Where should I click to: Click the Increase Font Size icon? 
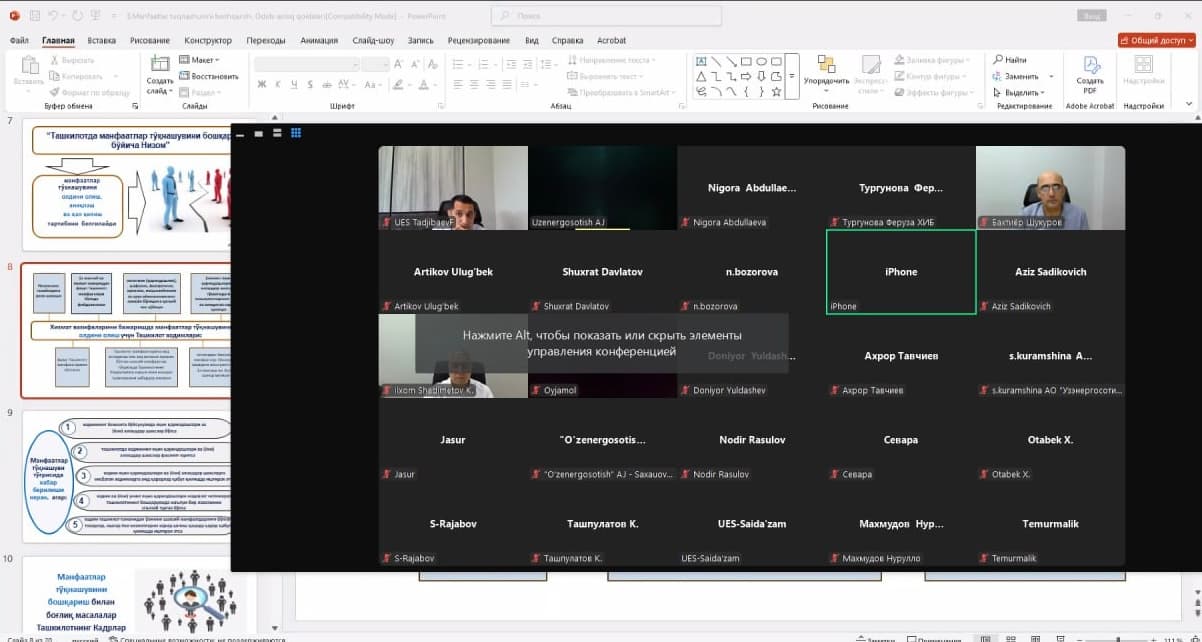click(401, 64)
